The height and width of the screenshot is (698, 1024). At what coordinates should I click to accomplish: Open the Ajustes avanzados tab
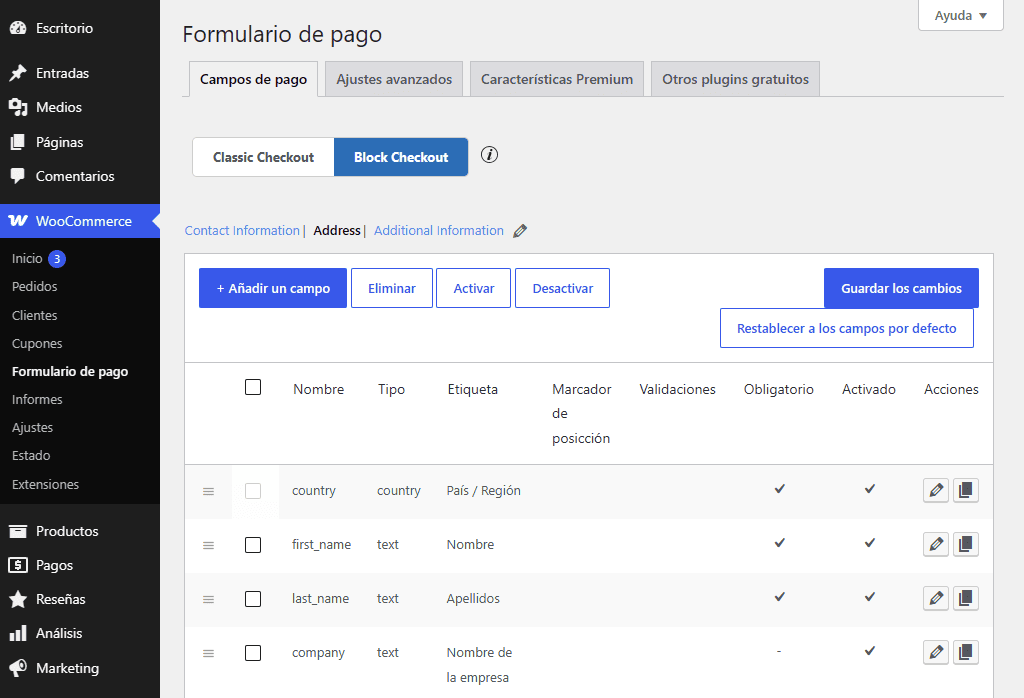click(x=394, y=79)
